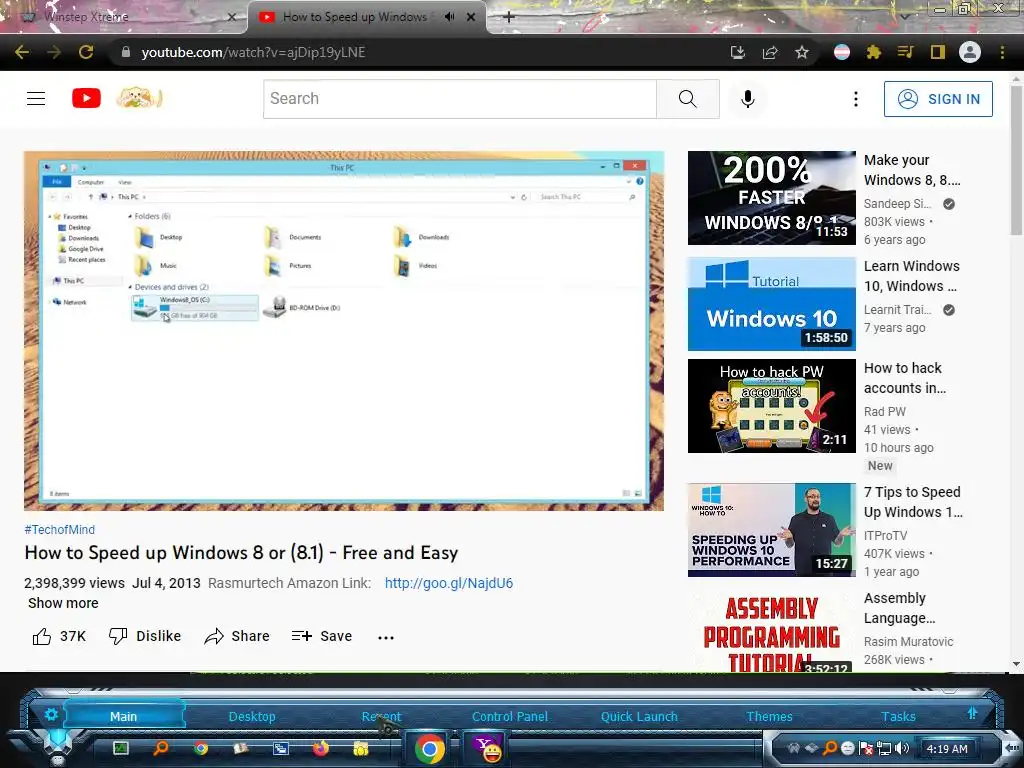Open How to hack PW accounts thumbnail
The height and width of the screenshot is (768, 1024).
771,406
